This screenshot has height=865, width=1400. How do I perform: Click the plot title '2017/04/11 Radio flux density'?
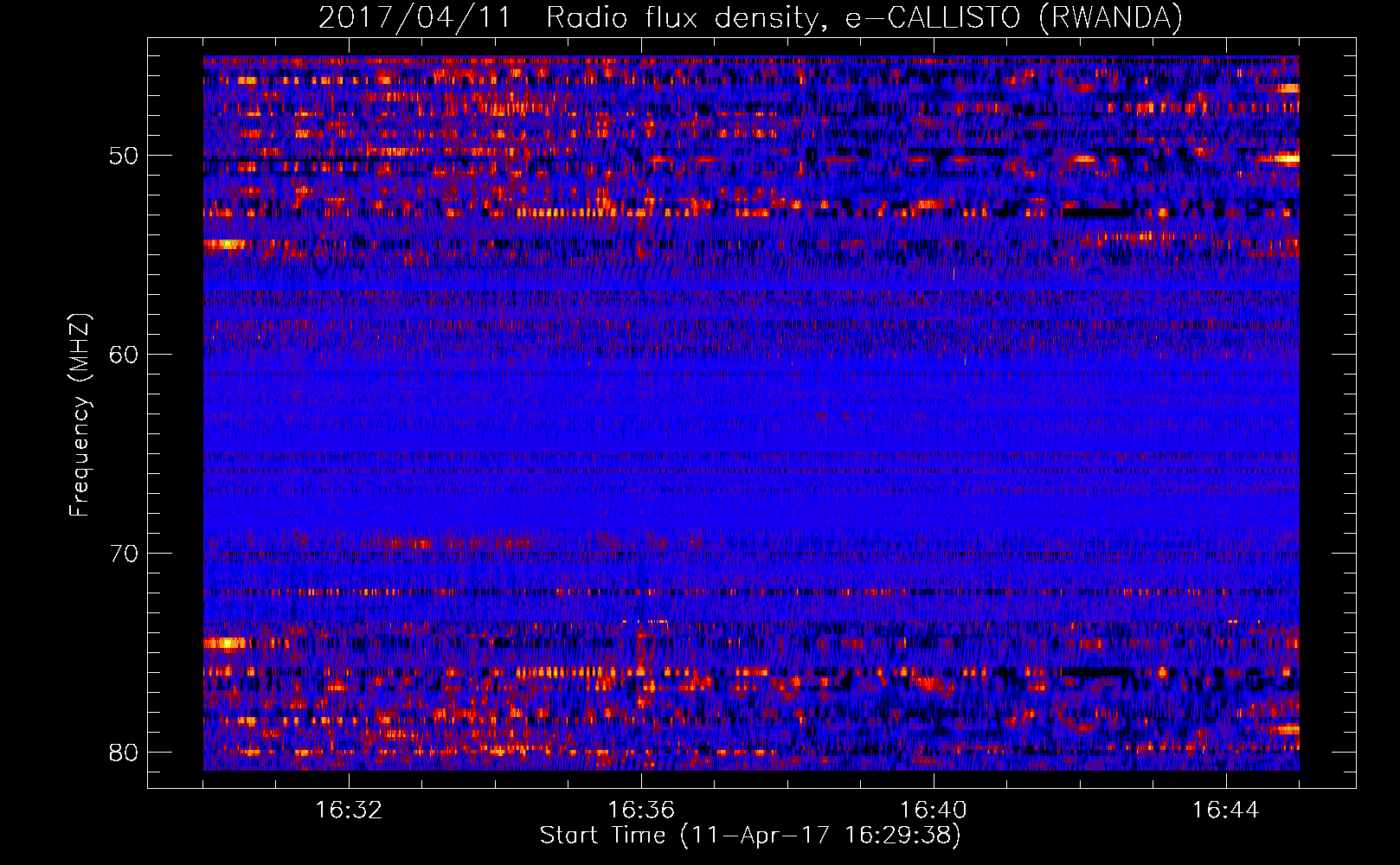750,17
